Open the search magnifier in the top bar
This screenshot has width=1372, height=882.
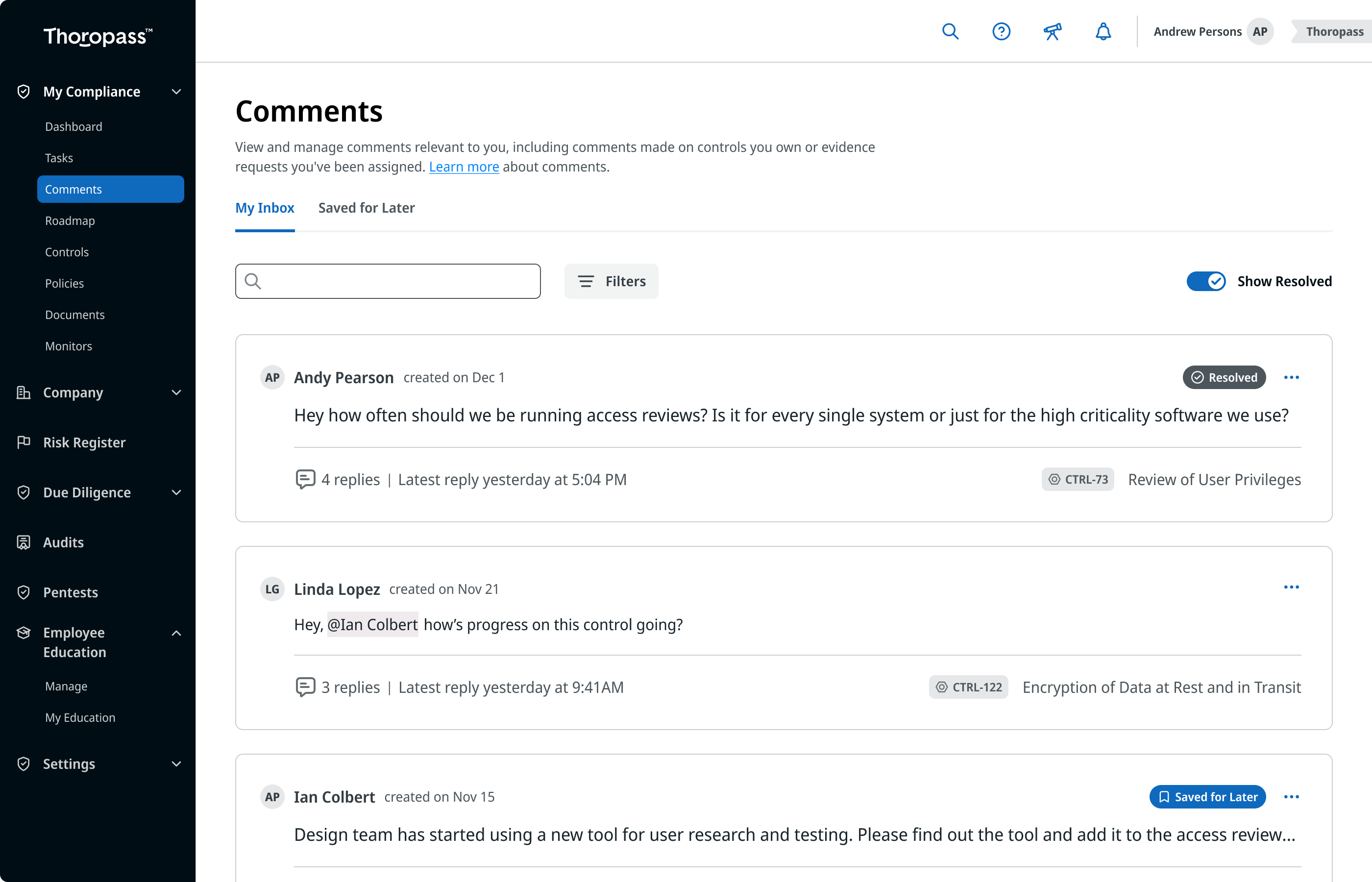click(x=950, y=31)
